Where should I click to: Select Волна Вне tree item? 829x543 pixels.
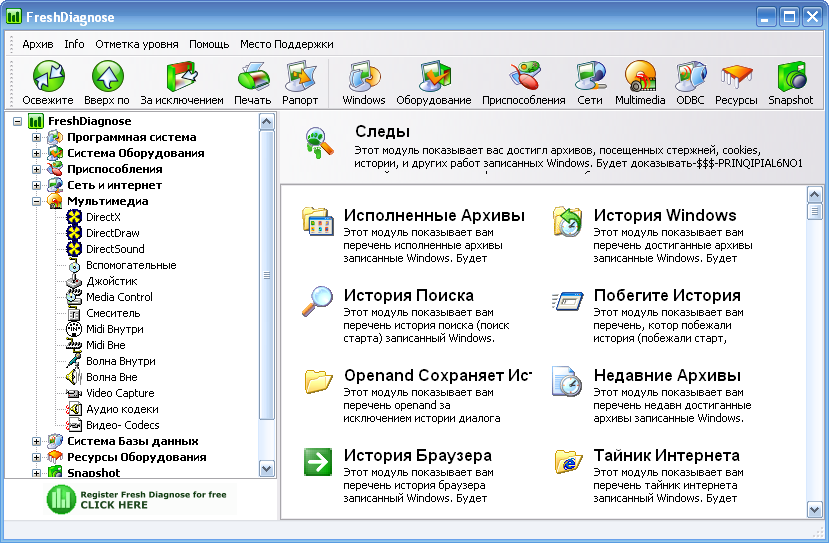click(112, 377)
